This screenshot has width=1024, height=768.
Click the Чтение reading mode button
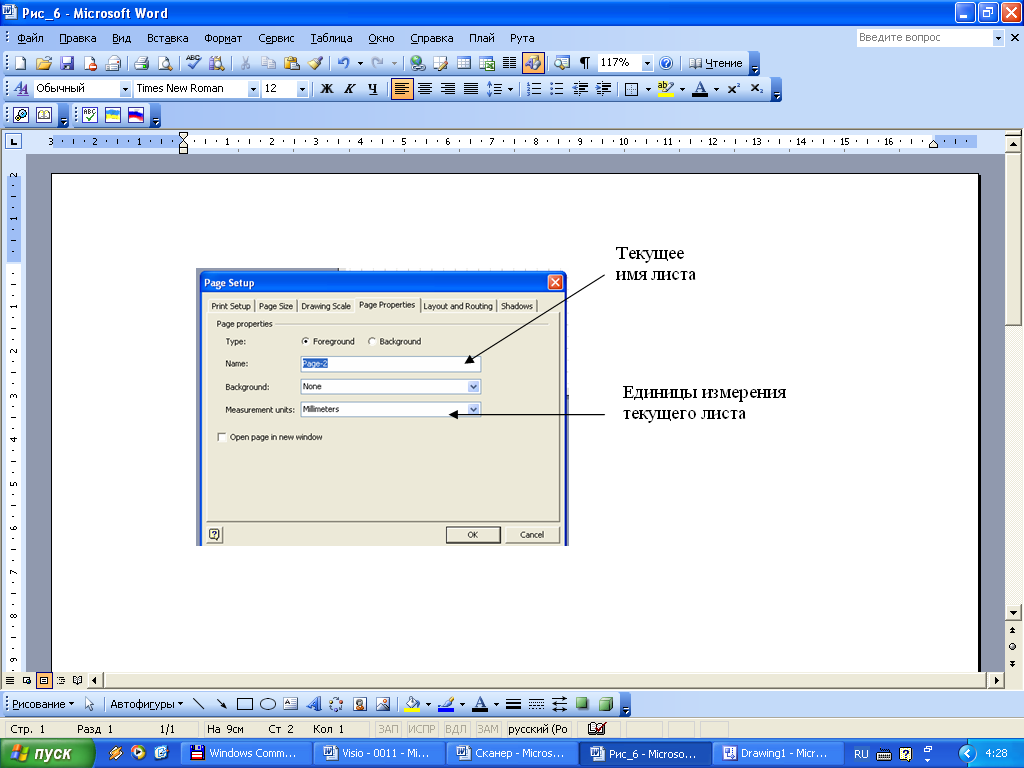(716, 63)
